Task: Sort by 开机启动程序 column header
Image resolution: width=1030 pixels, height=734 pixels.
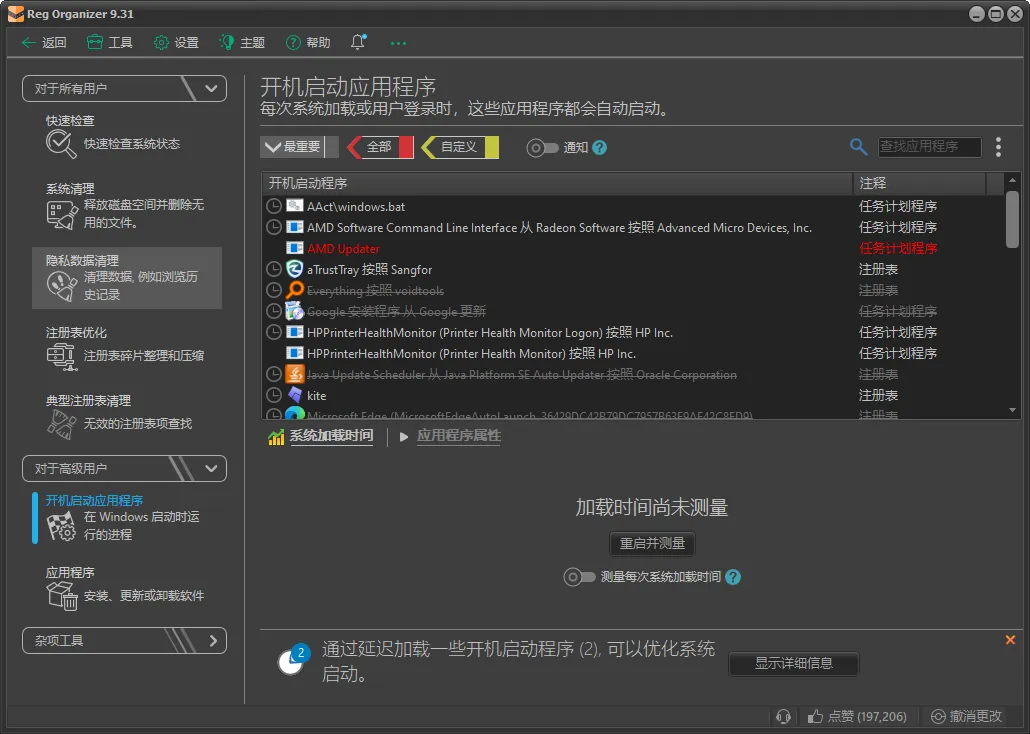Action: (x=557, y=183)
